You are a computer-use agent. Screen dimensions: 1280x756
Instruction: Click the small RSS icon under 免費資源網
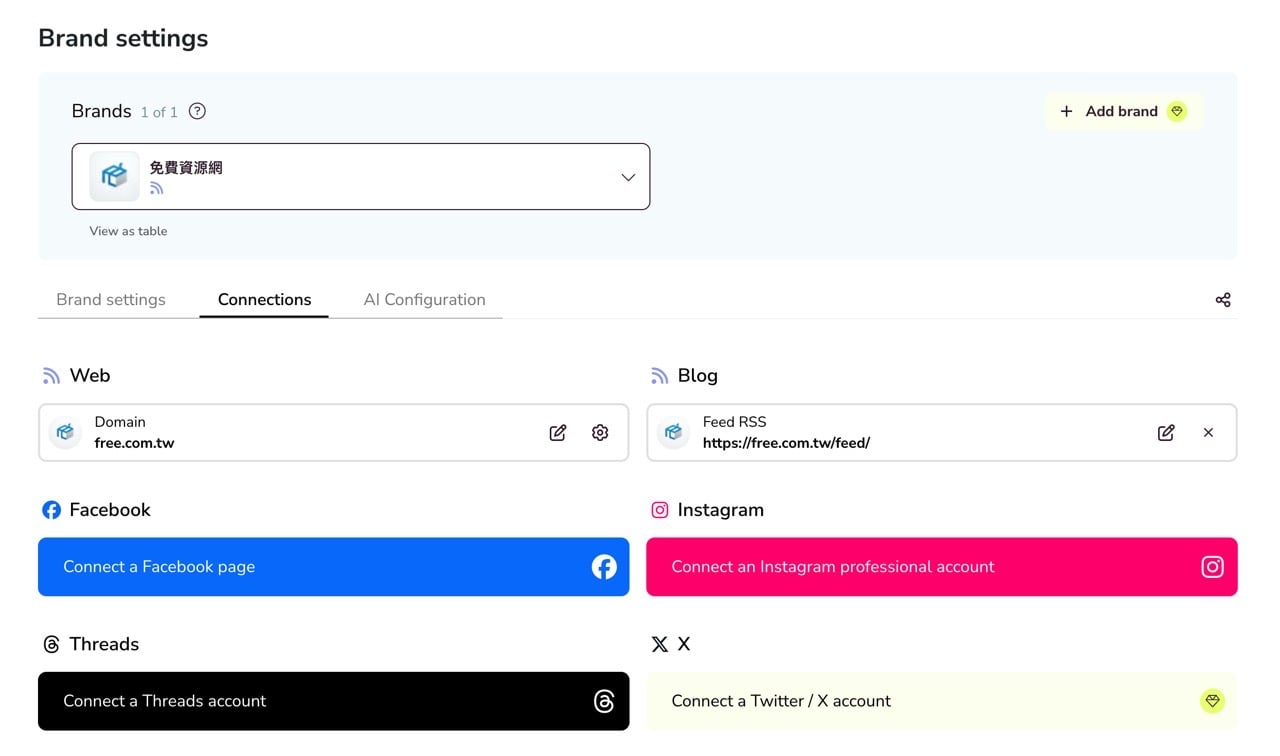(x=156, y=188)
